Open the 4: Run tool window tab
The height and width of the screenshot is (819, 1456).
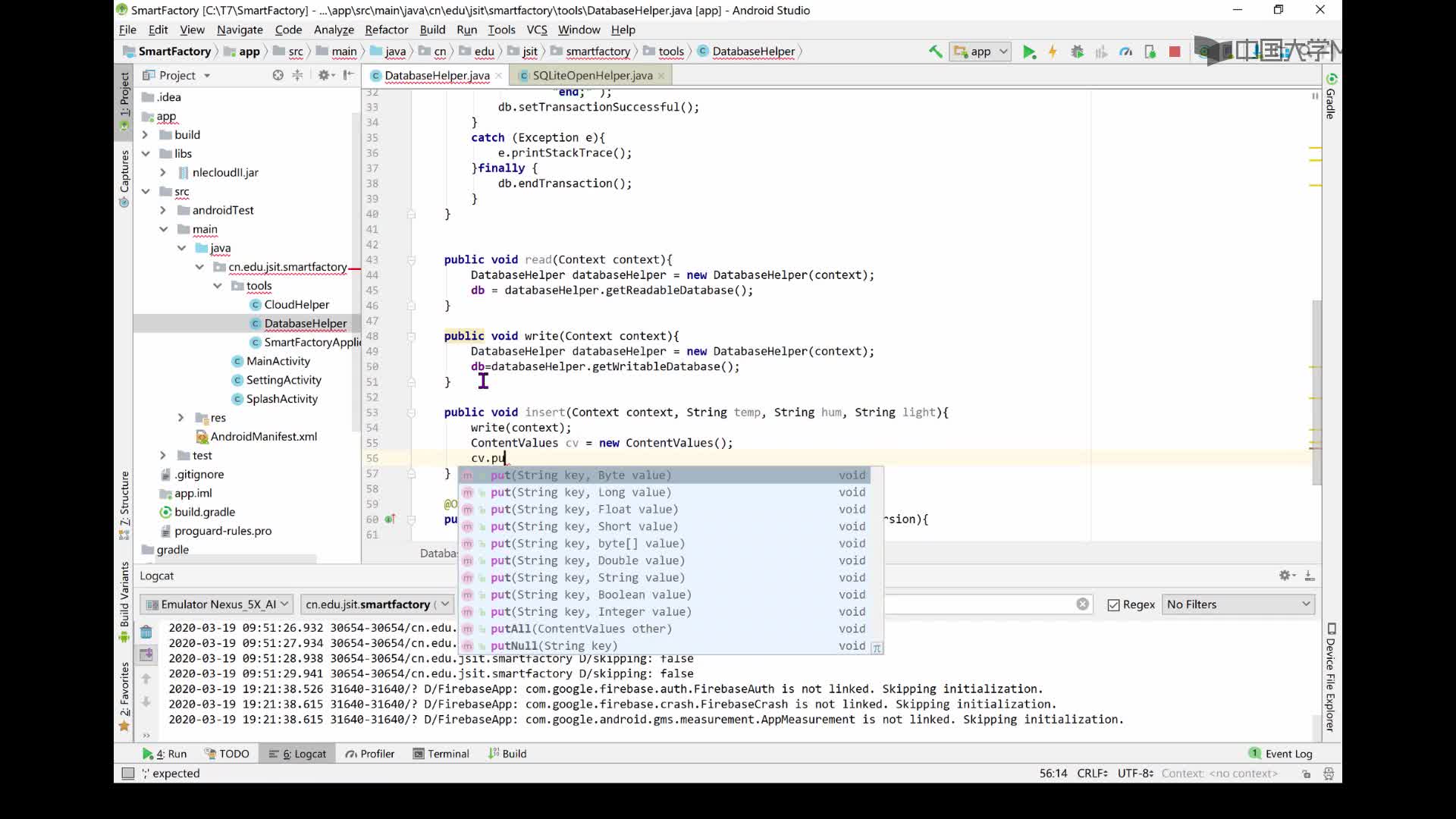coord(165,754)
